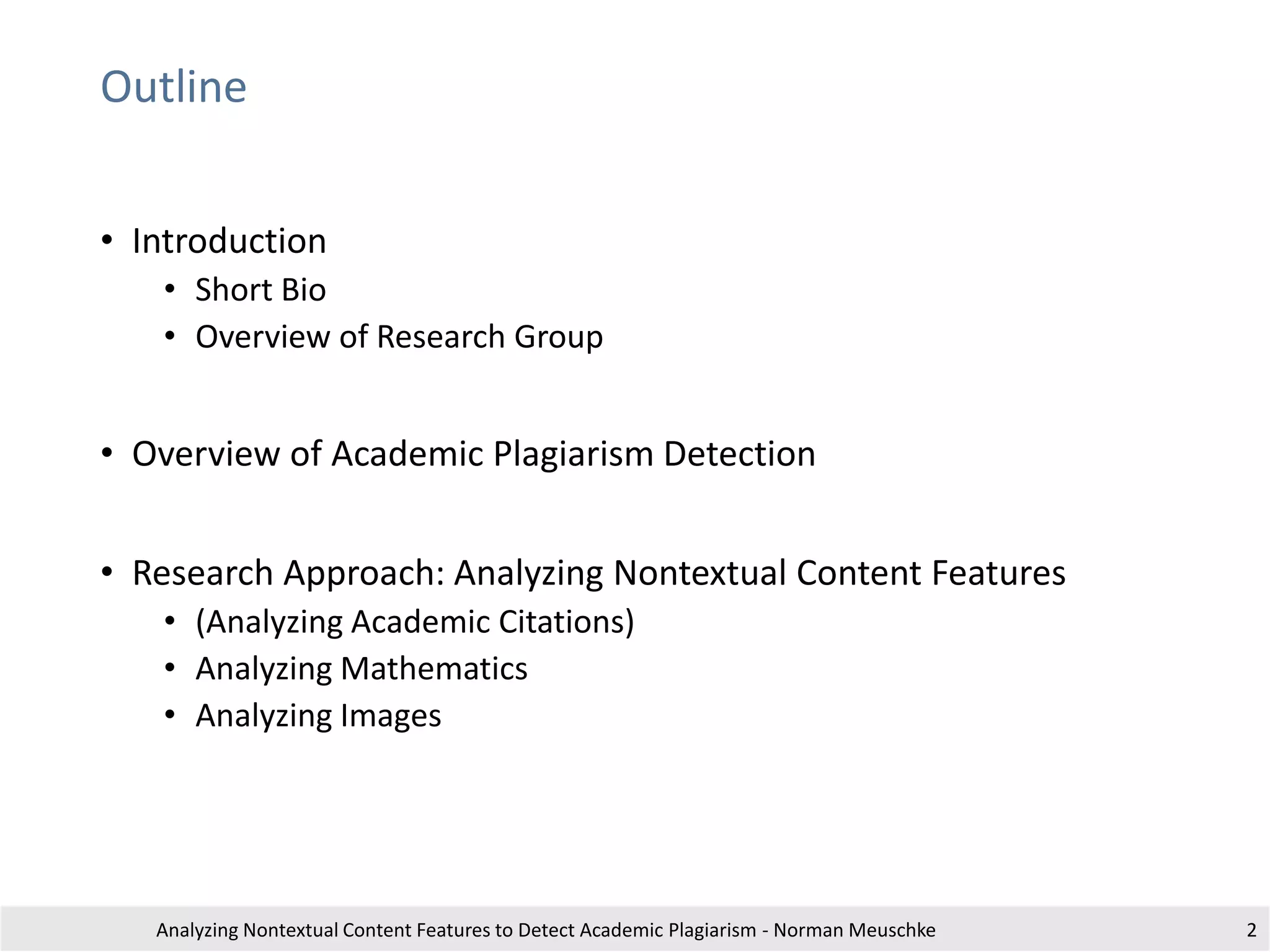Click bullet before Overview of Academic Plagiarism
The image size is (1270, 952).
pos(107,453)
